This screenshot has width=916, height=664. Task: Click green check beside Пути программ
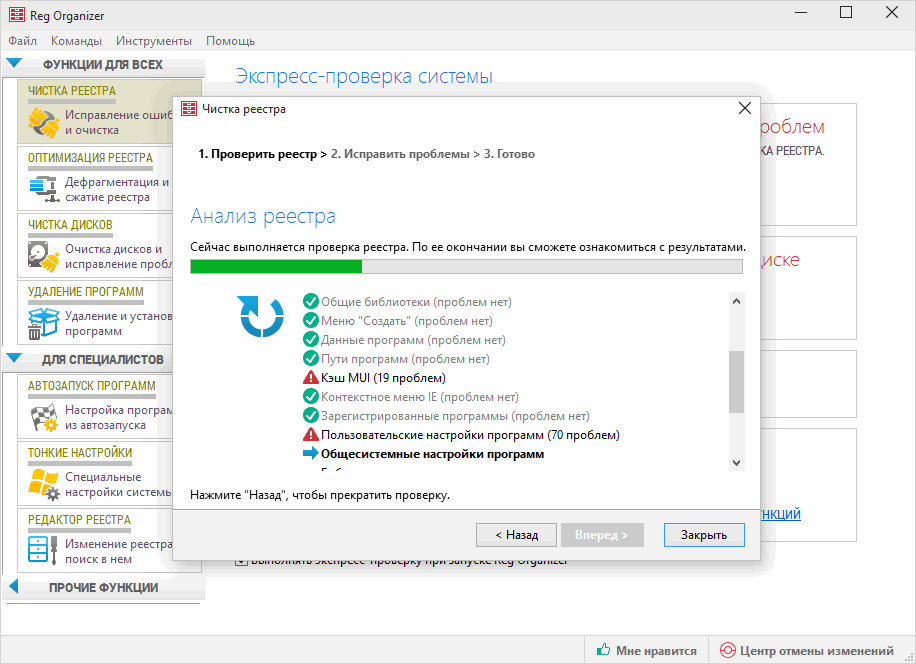pyautogui.click(x=311, y=359)
